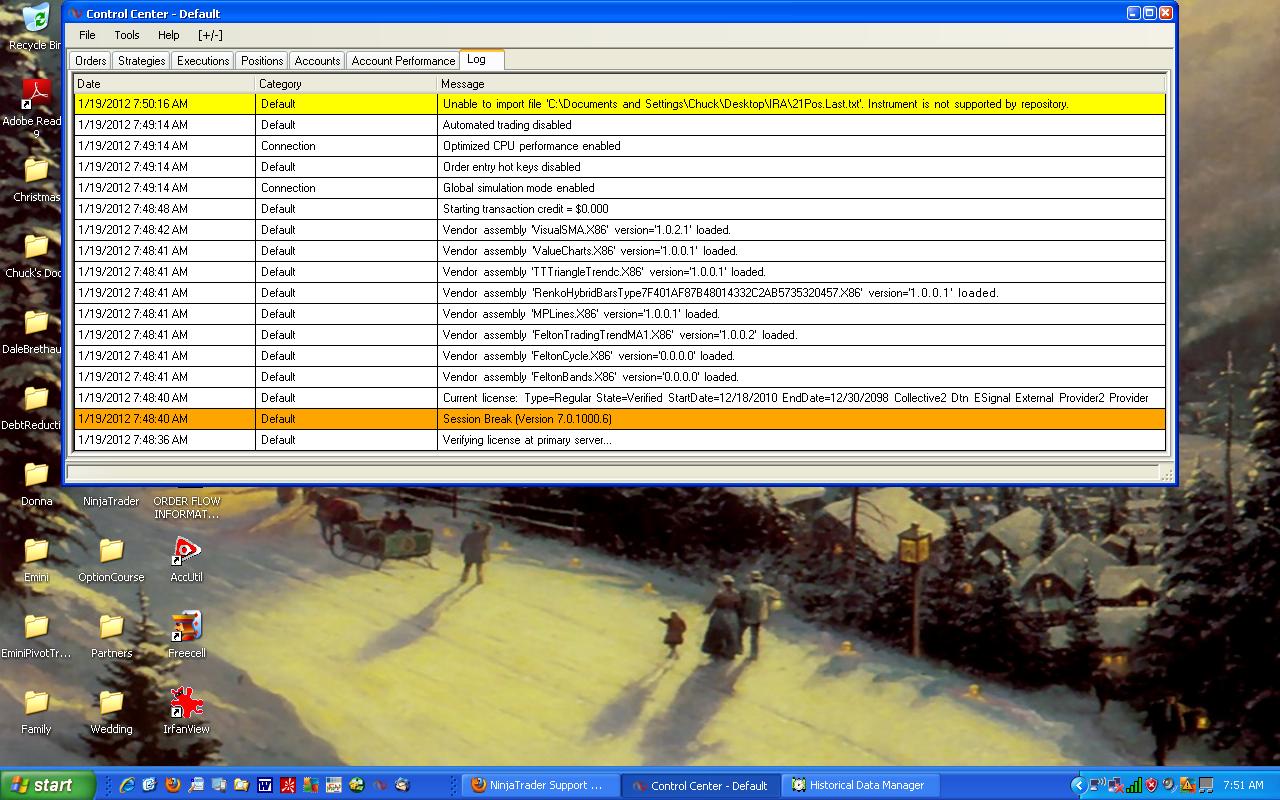
Task: Click the Windows start button
Action: pyautogui.click(x=47, y=785)
